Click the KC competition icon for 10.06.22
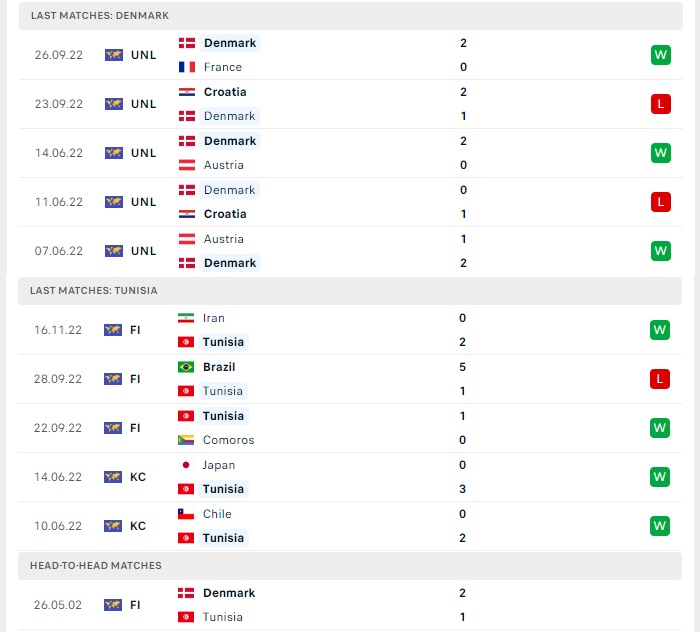 coord(114,526)
